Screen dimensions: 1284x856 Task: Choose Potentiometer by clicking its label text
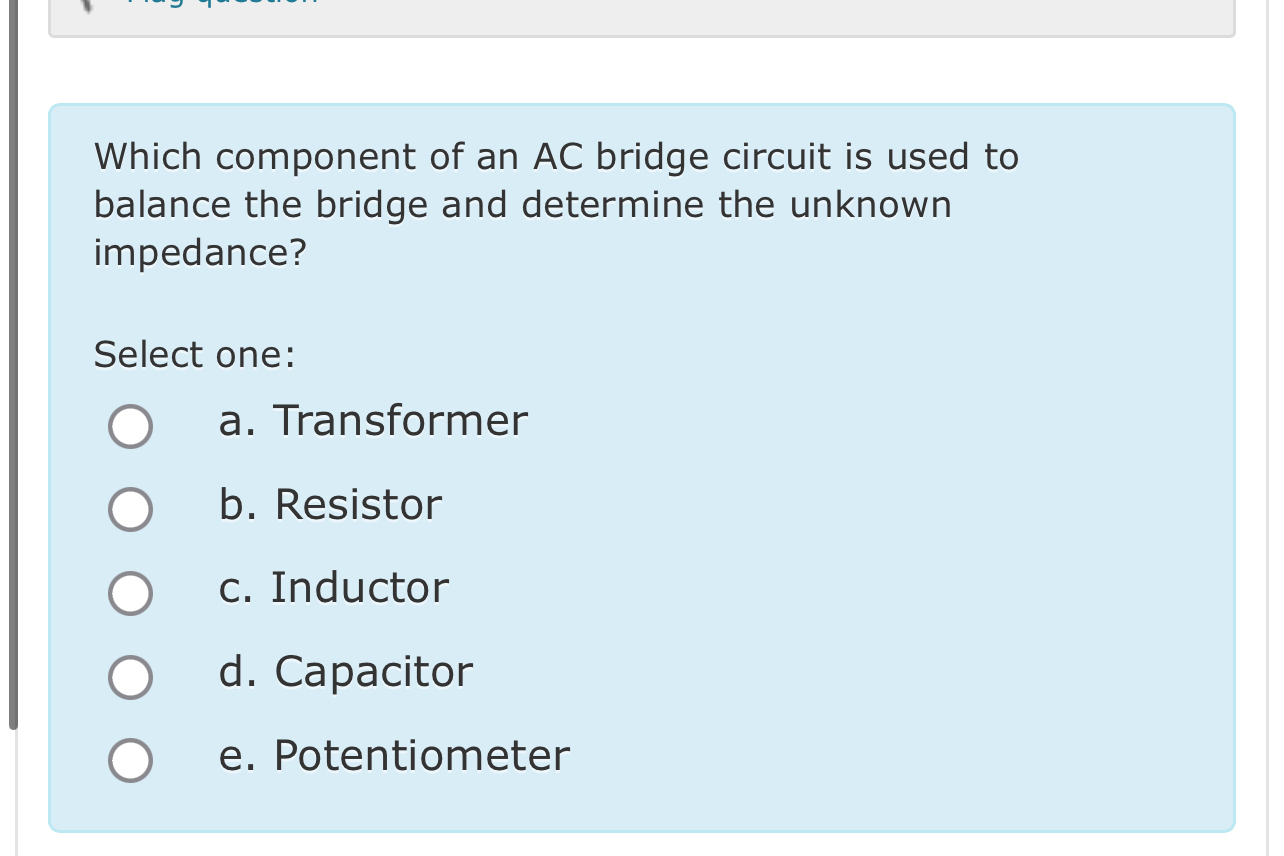pos(394,756)
